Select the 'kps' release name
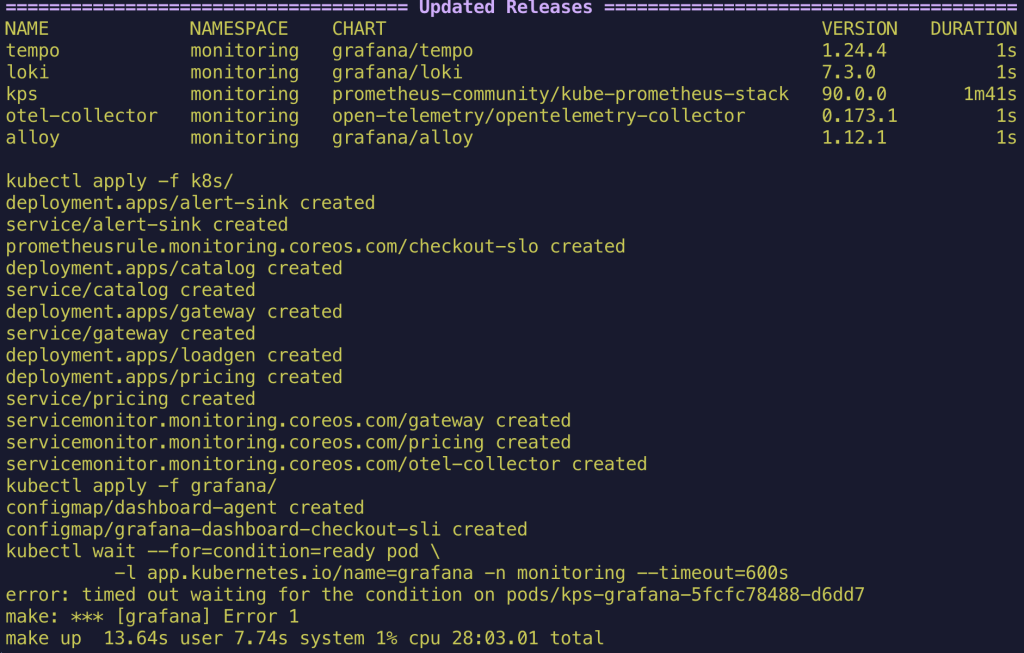 pos(22,95)
